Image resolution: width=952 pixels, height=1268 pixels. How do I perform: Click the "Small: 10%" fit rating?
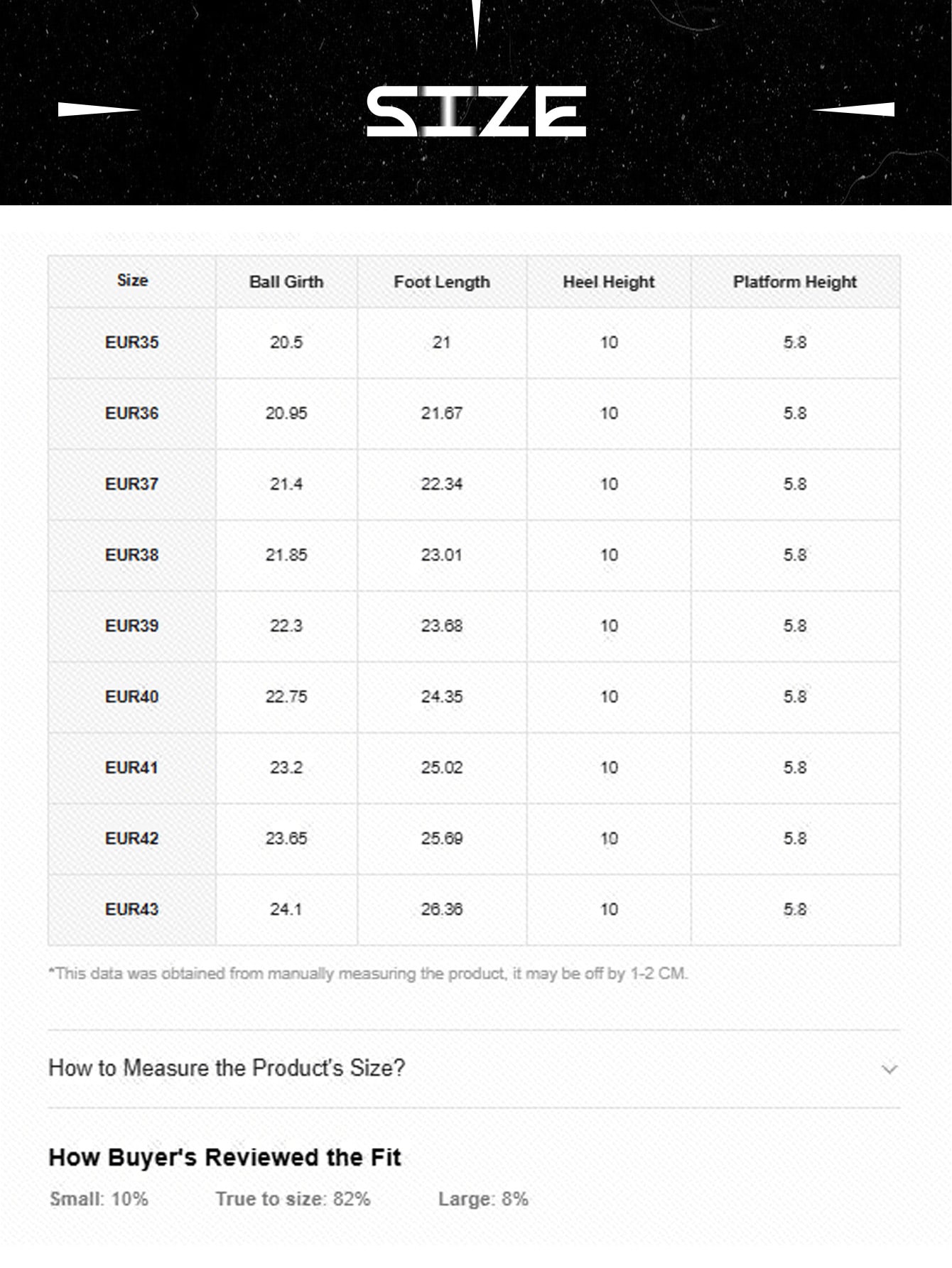click(x=99, y=1199)
